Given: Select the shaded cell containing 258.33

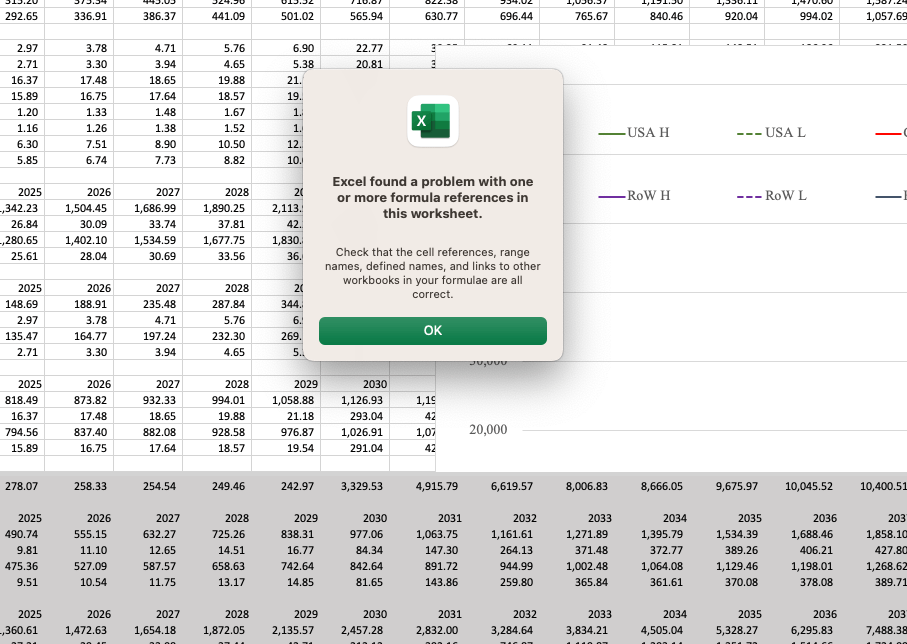Looking at the screenshot, I should 79,487.
